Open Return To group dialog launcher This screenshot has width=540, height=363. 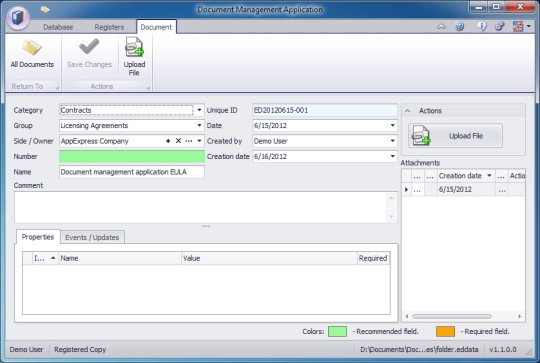[57, 88]
